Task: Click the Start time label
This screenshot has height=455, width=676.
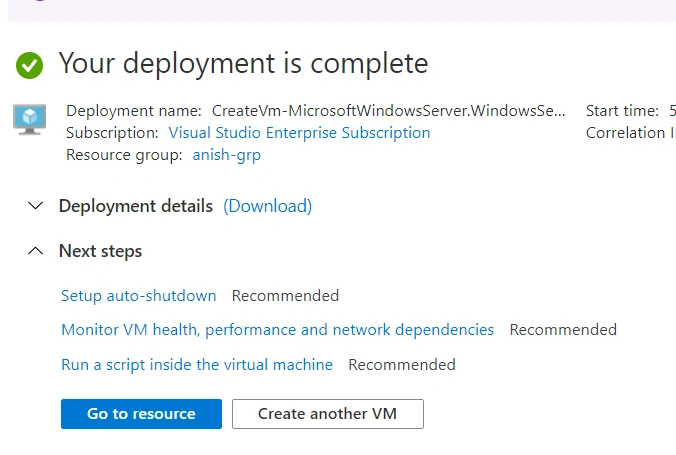Action: click(x=622, y=111)
